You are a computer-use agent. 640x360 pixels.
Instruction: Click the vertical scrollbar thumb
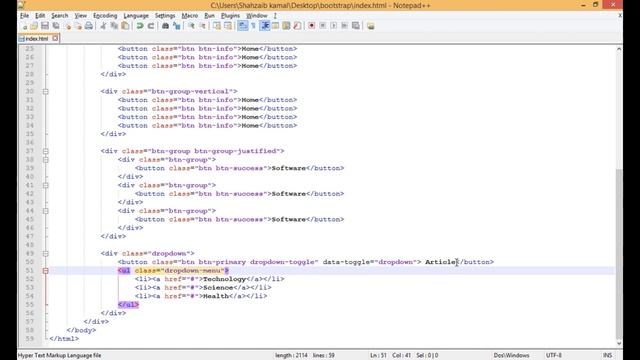pyautogui.click(x=619, y=253)
